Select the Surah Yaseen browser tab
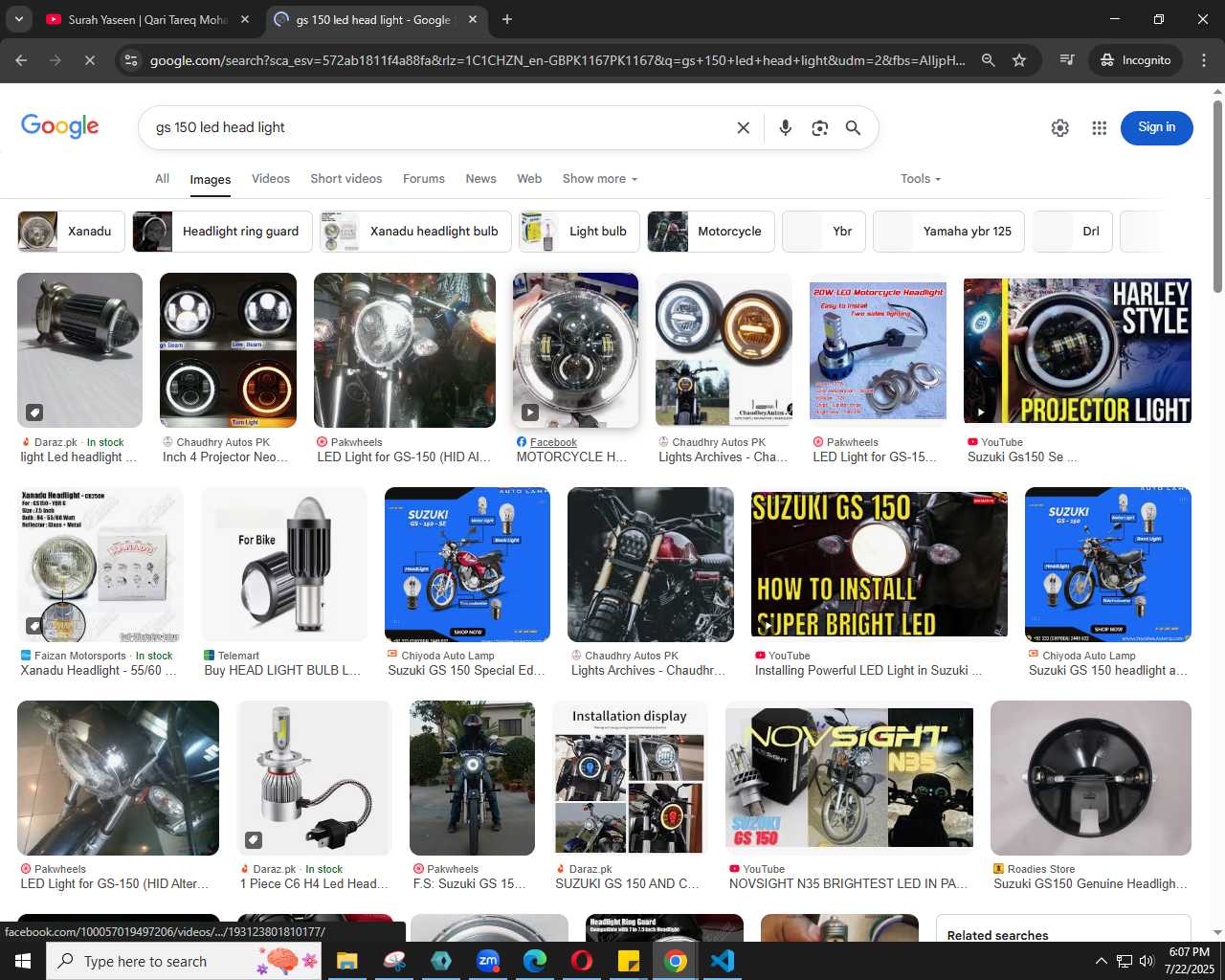This screenshot has width=1225, height=980. [x=147, y=19]
